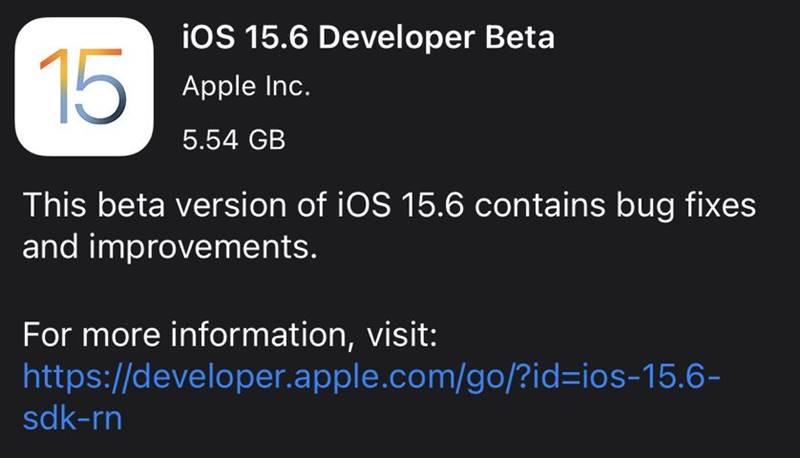
Task: Click the word Developer in the title
Action: click(395, 39)
